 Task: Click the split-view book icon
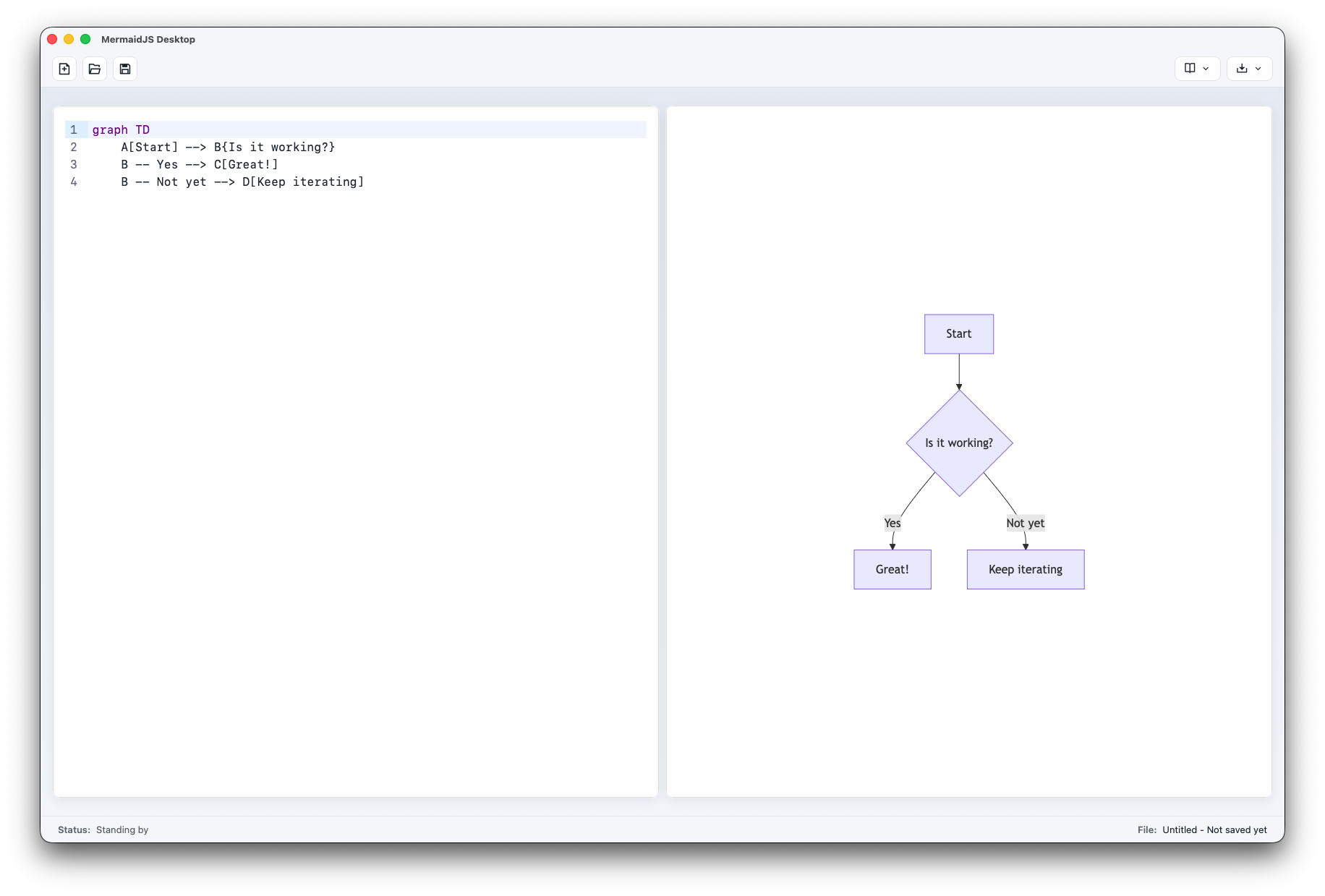tap(1190, 69)
